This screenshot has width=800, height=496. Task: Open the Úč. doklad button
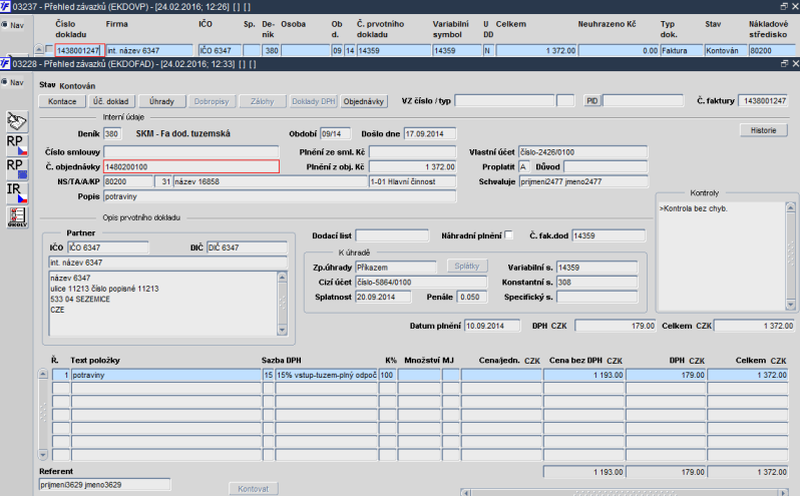click(111, 101)
